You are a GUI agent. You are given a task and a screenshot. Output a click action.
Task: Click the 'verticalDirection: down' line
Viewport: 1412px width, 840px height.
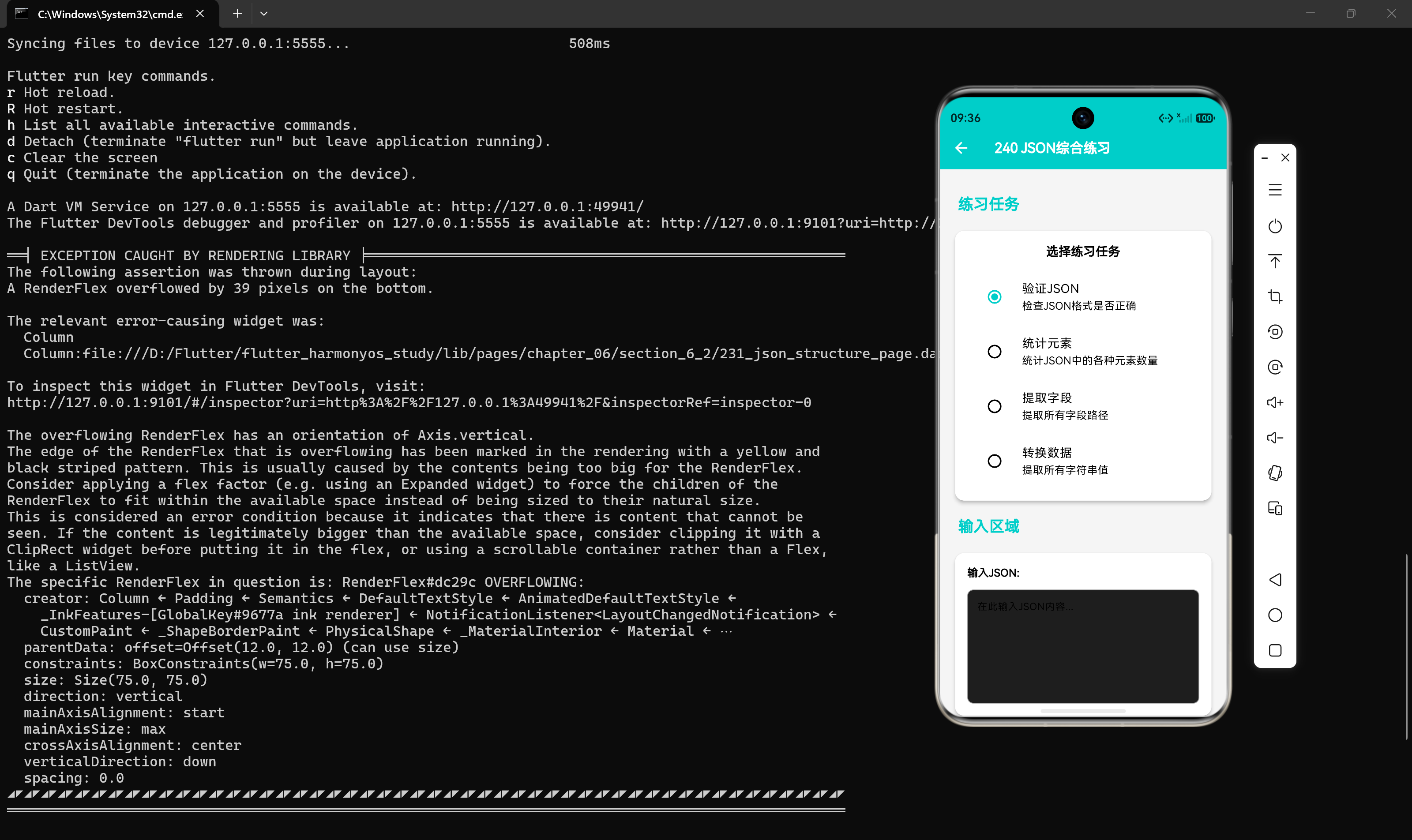pyautogui.click(x=120, y=762)
